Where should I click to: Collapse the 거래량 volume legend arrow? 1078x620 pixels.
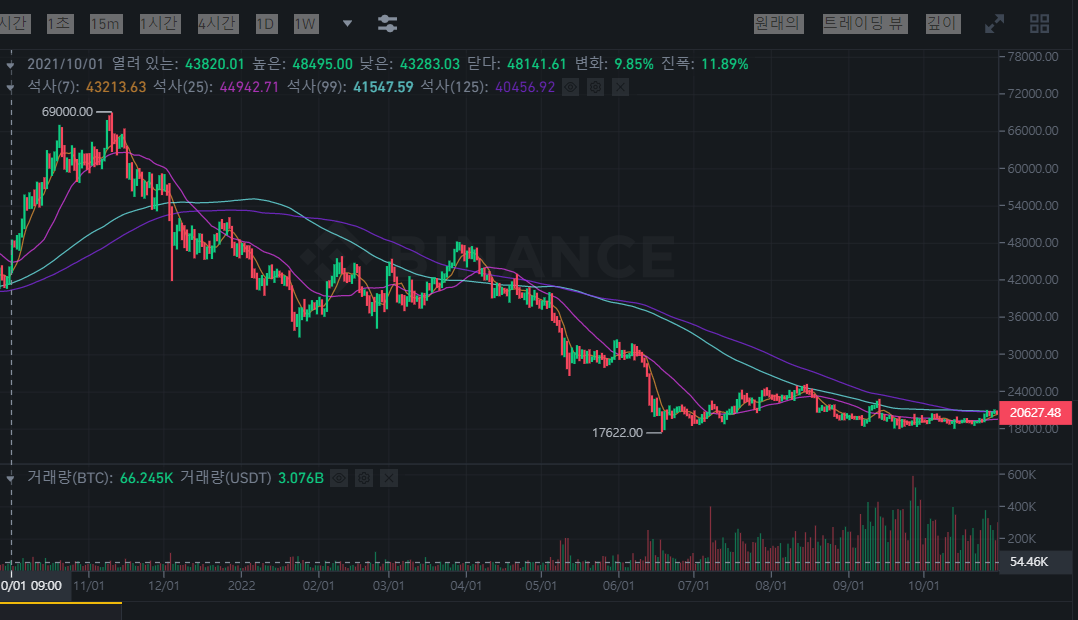10,478
